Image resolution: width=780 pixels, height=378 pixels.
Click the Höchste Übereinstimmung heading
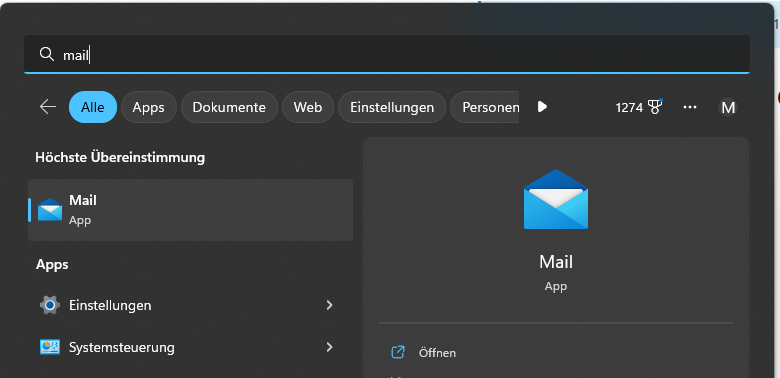pyautogui.click(x=120, y=158)
